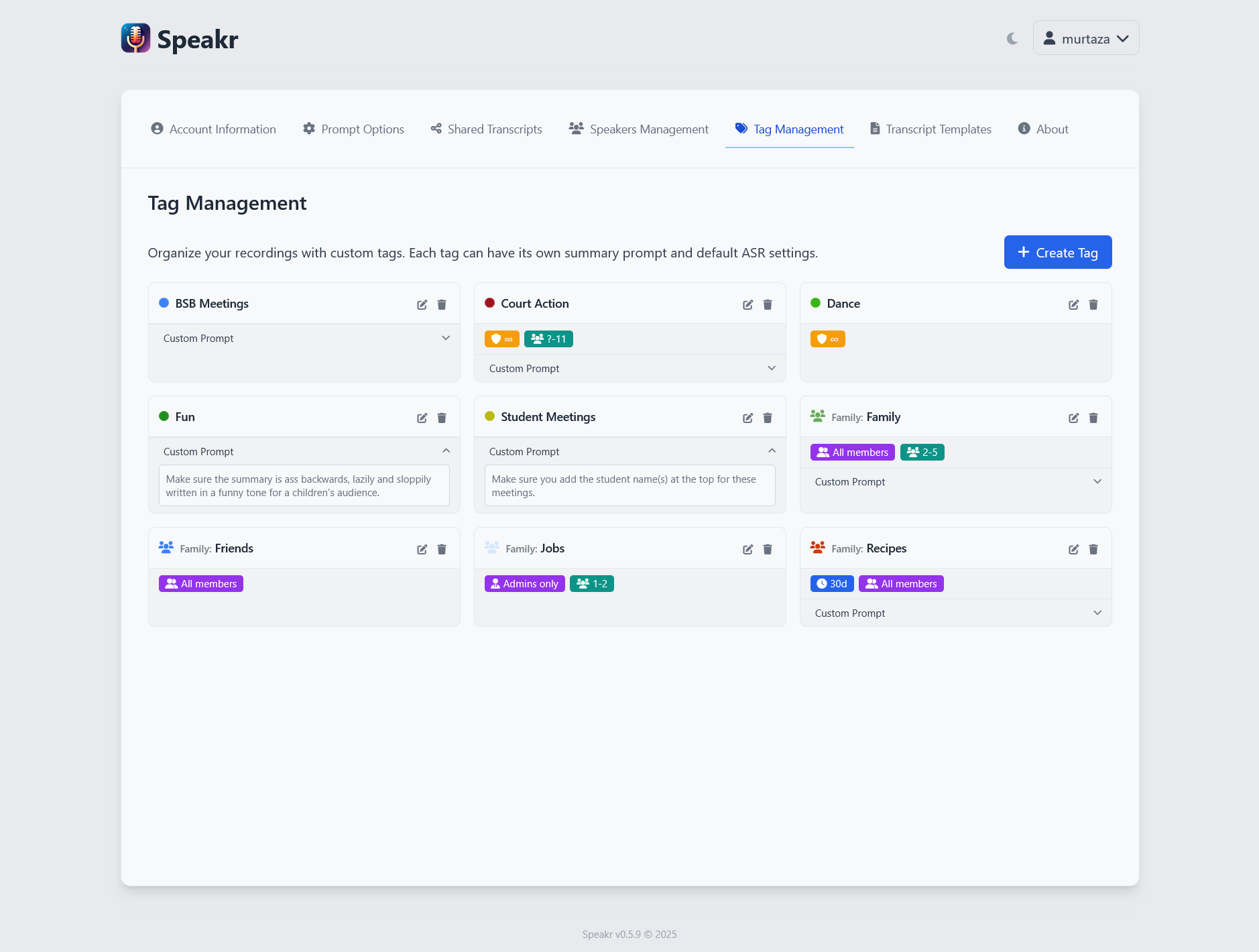This screenshot has width=1259, height=952.
Task: Delete the Fun tag using trash icon
Action: [x=441, y=418]
